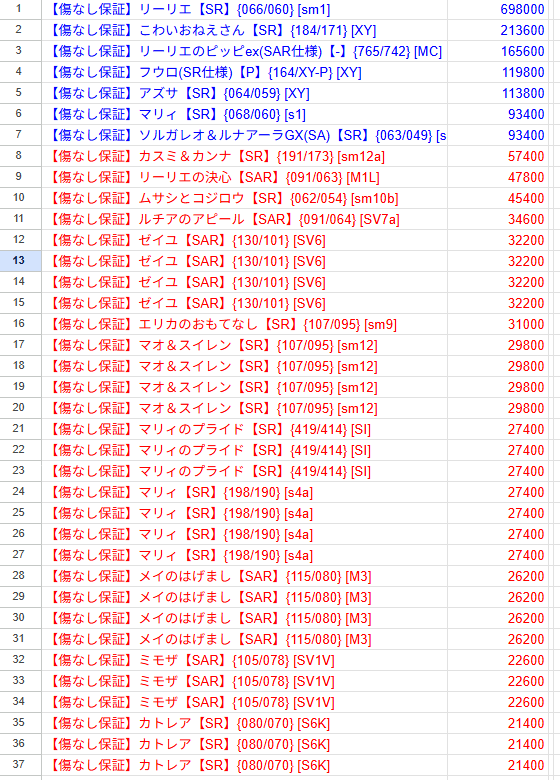560x780 pixels.
Task: Select row header 8
Action: (20, 156)
